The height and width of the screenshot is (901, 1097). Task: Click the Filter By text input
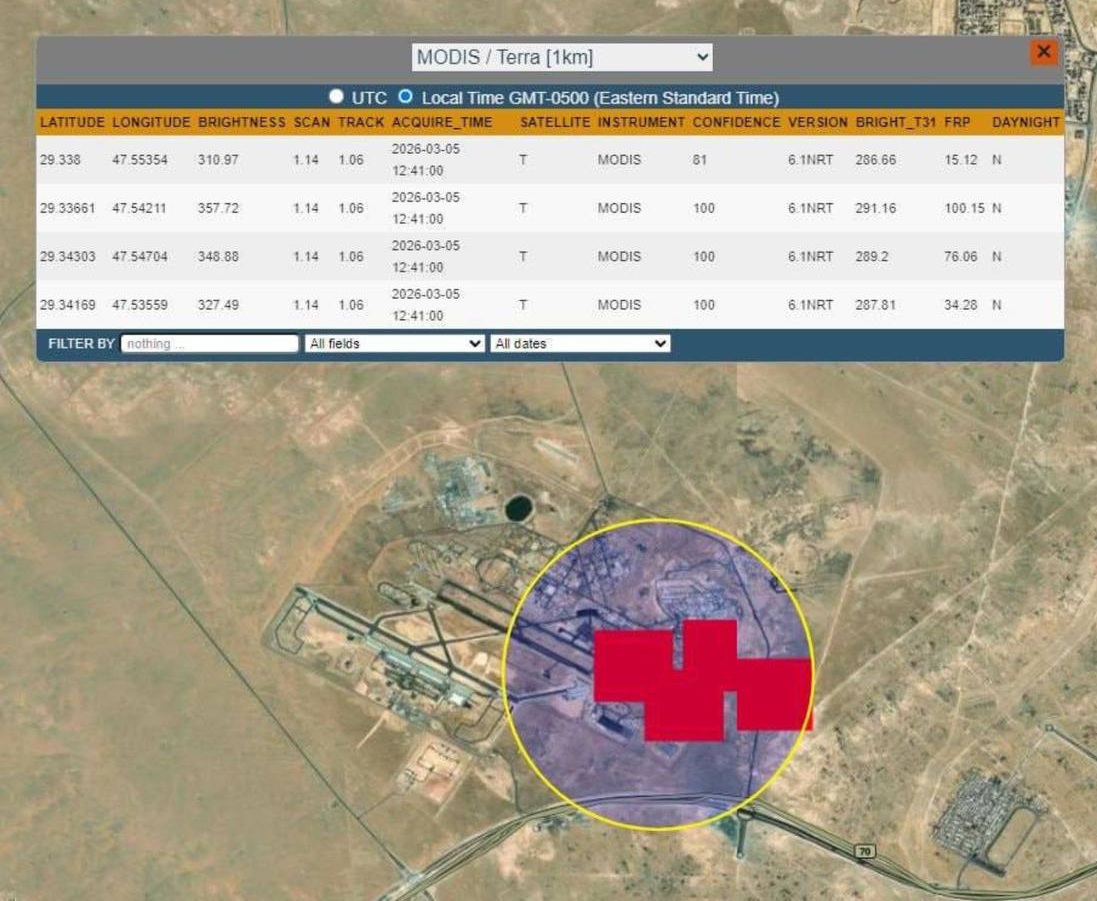209,343
